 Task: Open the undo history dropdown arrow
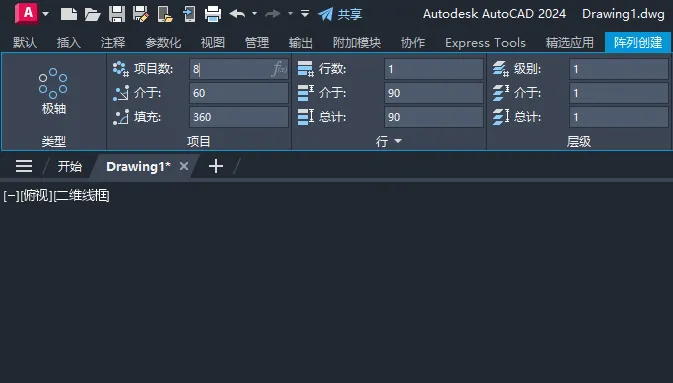[x=255, y=14]
